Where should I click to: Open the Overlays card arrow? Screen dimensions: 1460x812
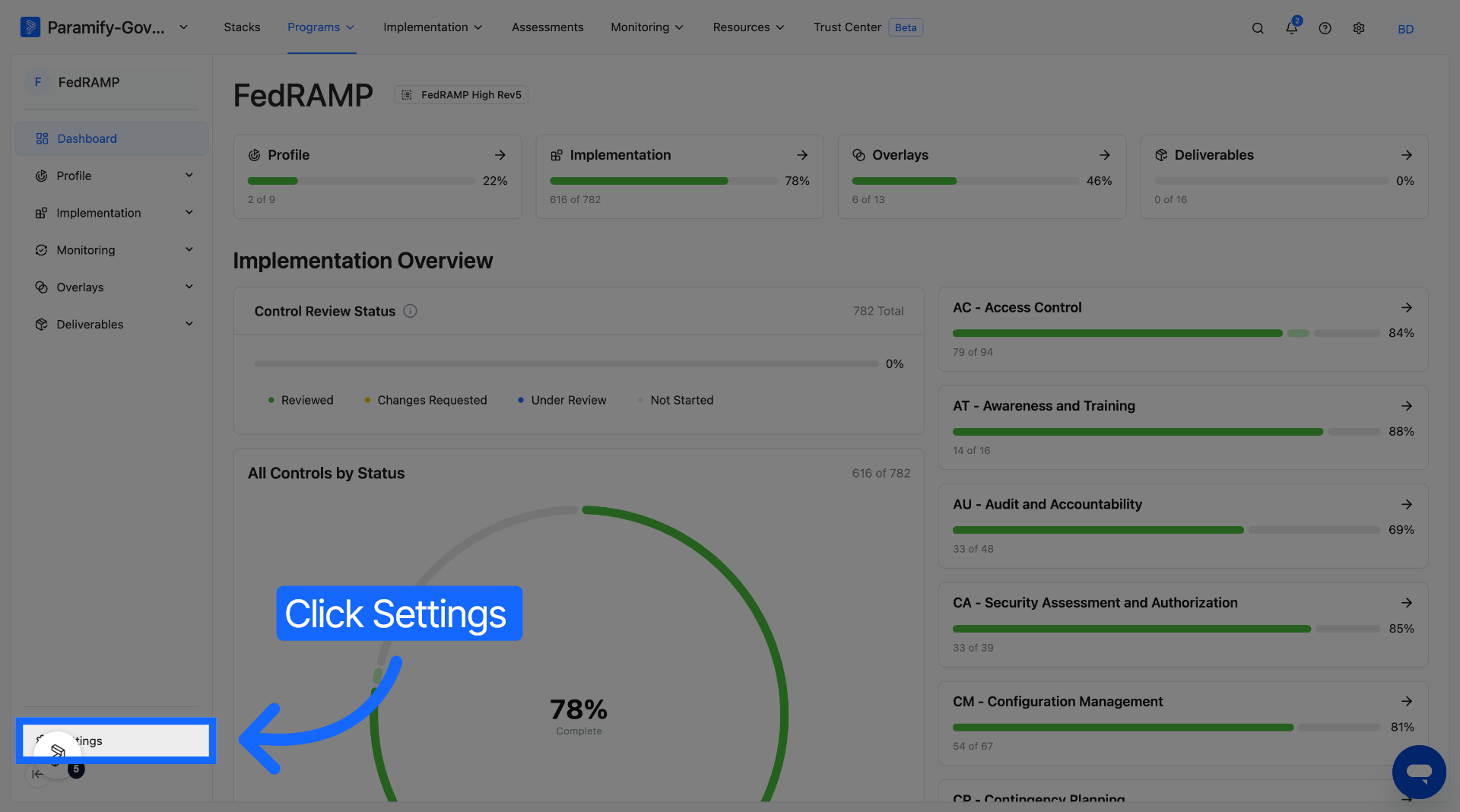click(x=1104, y=155)
